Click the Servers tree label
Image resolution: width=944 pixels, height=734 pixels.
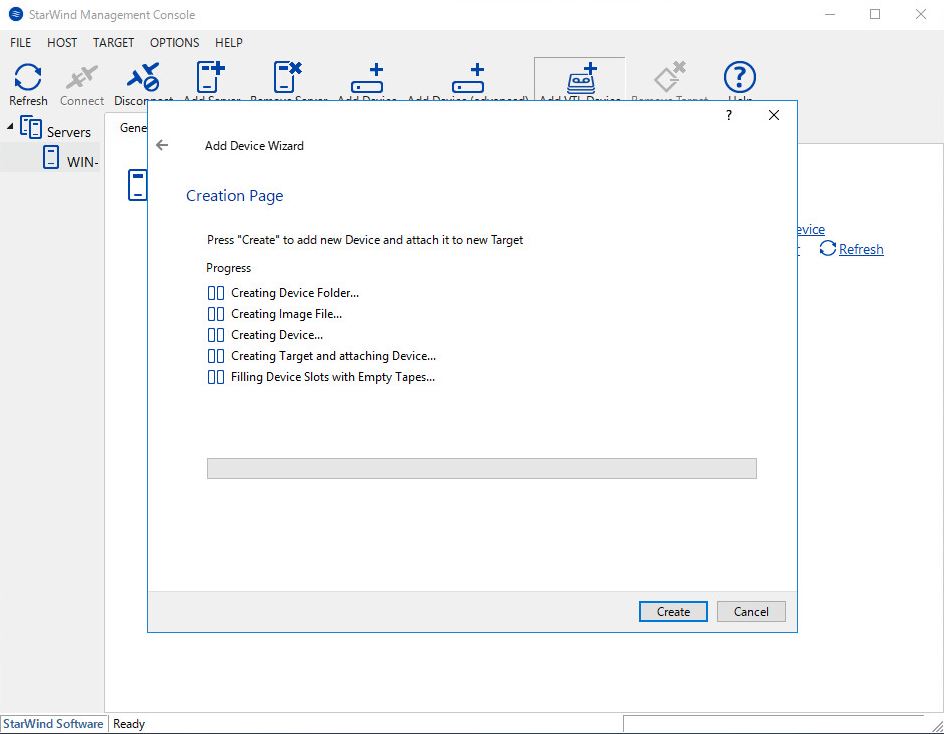69,132
